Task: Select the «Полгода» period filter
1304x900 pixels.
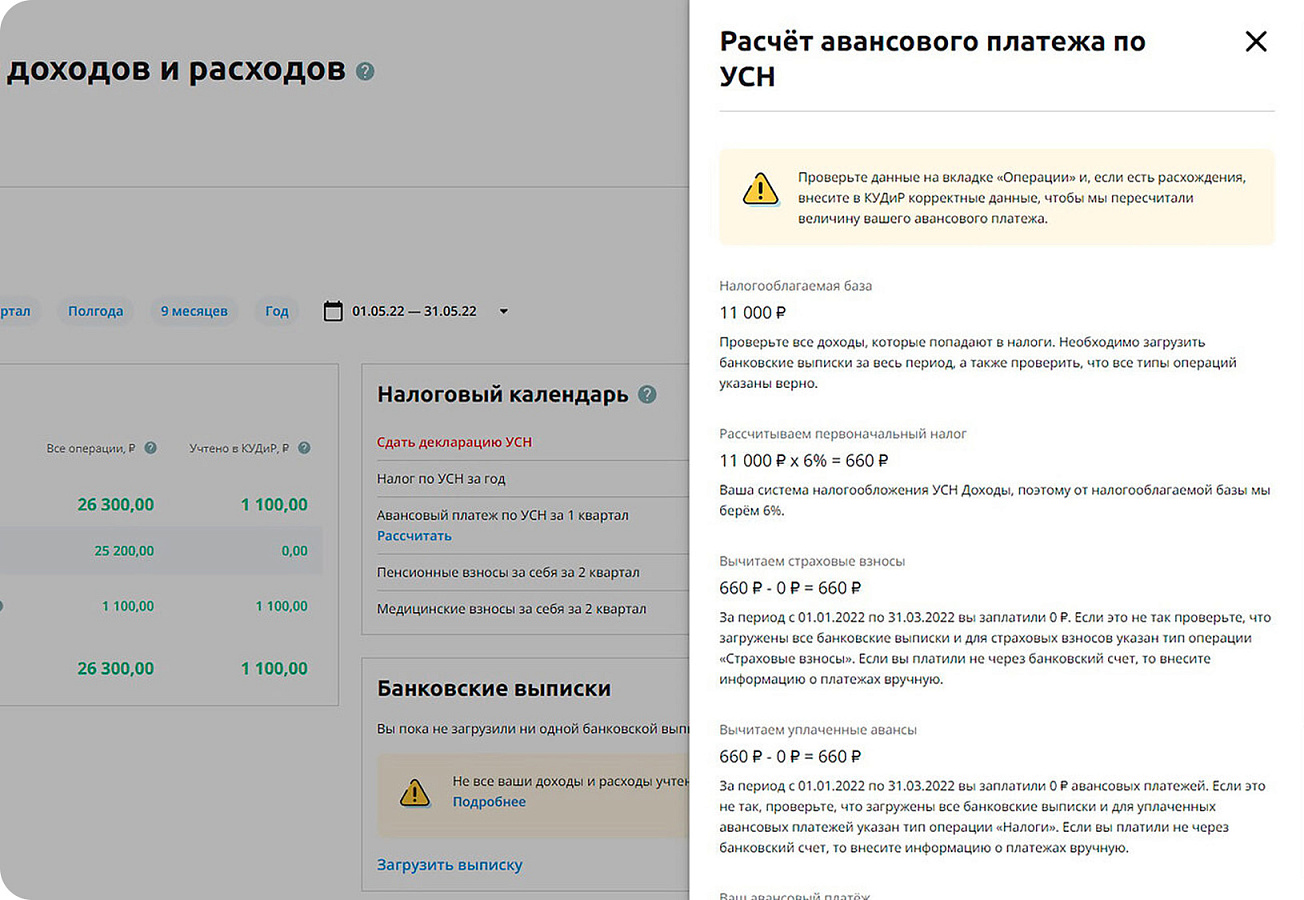Action: [x=96, y=311]
